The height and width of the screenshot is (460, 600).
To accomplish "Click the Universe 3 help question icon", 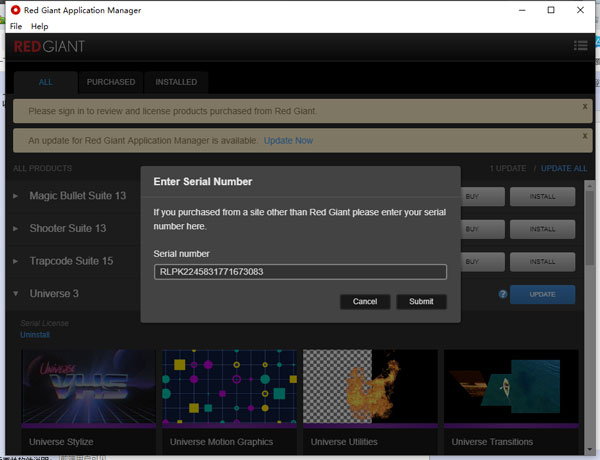I will (x=503, y=294).
